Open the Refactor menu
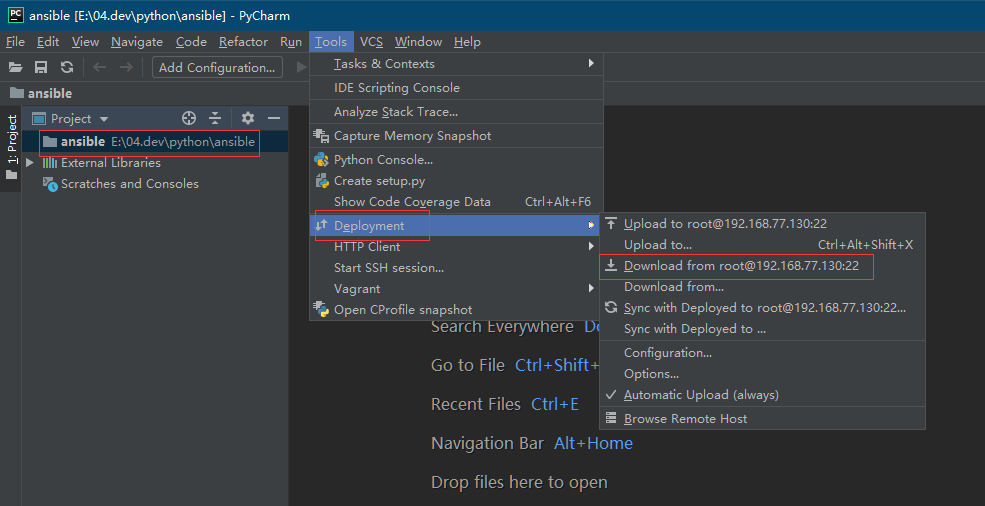The image size is (985, 506). tap(244, 42)
